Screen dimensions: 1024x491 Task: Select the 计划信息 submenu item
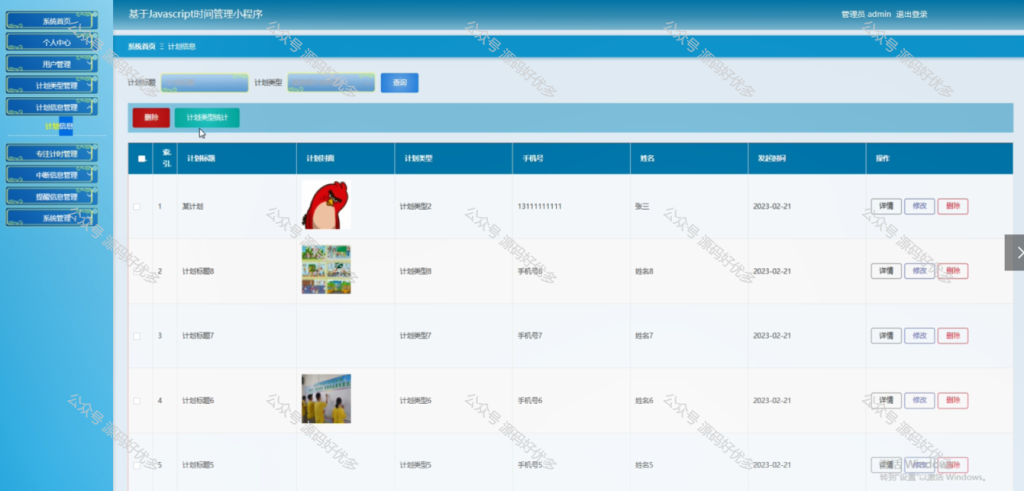pyautogui.click(x=59, y=126)
